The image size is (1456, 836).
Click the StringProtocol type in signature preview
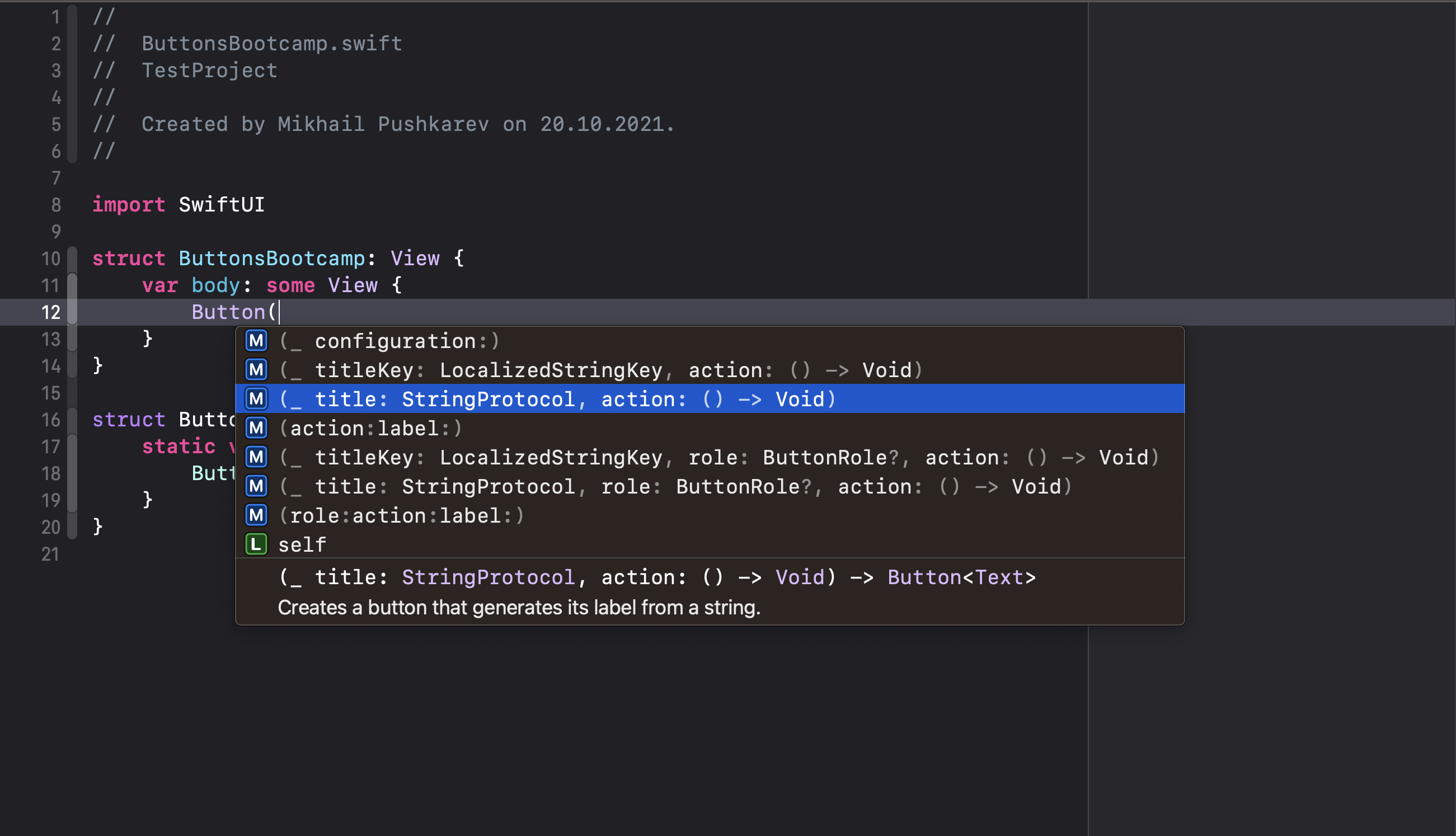(x=488, y=577)
